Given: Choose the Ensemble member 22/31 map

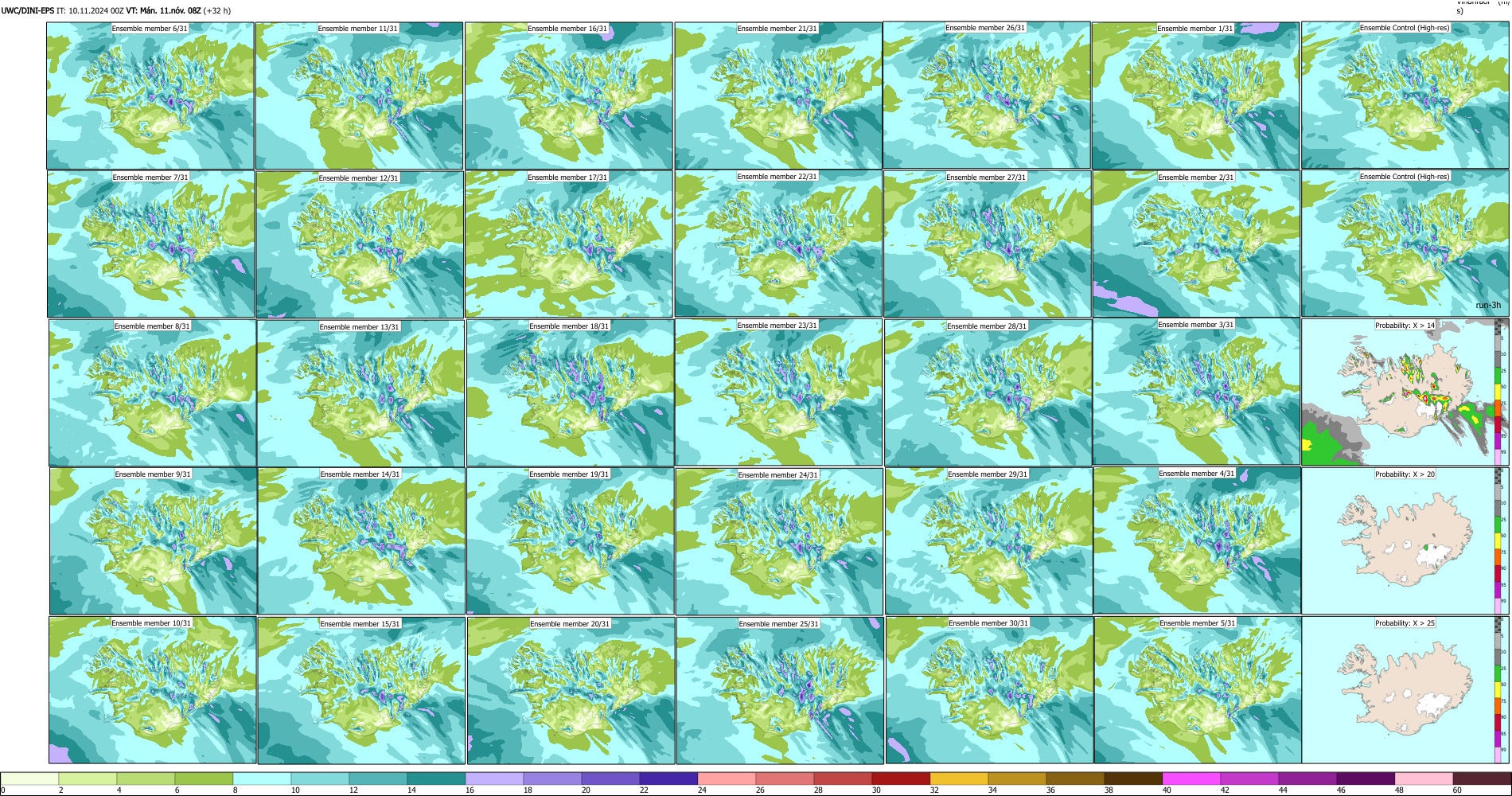Looking at the screenshot, I should pos(778,244).
